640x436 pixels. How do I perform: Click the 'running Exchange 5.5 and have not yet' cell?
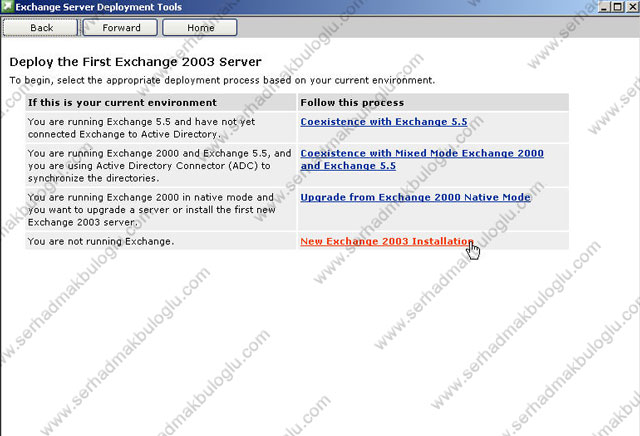pos(160,128)
